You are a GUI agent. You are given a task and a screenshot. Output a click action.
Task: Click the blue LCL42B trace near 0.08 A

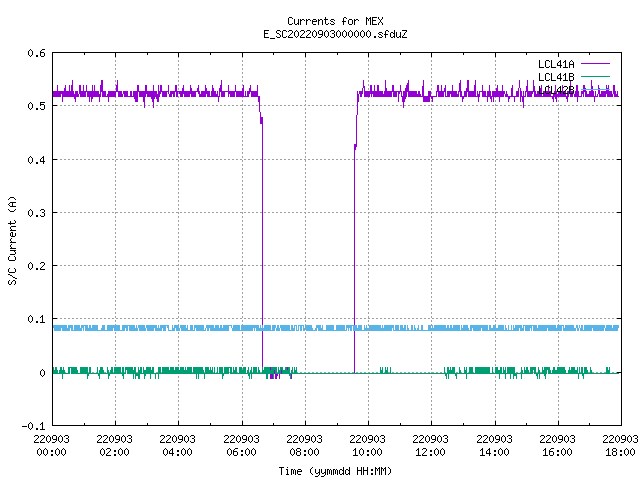[336, 328]
